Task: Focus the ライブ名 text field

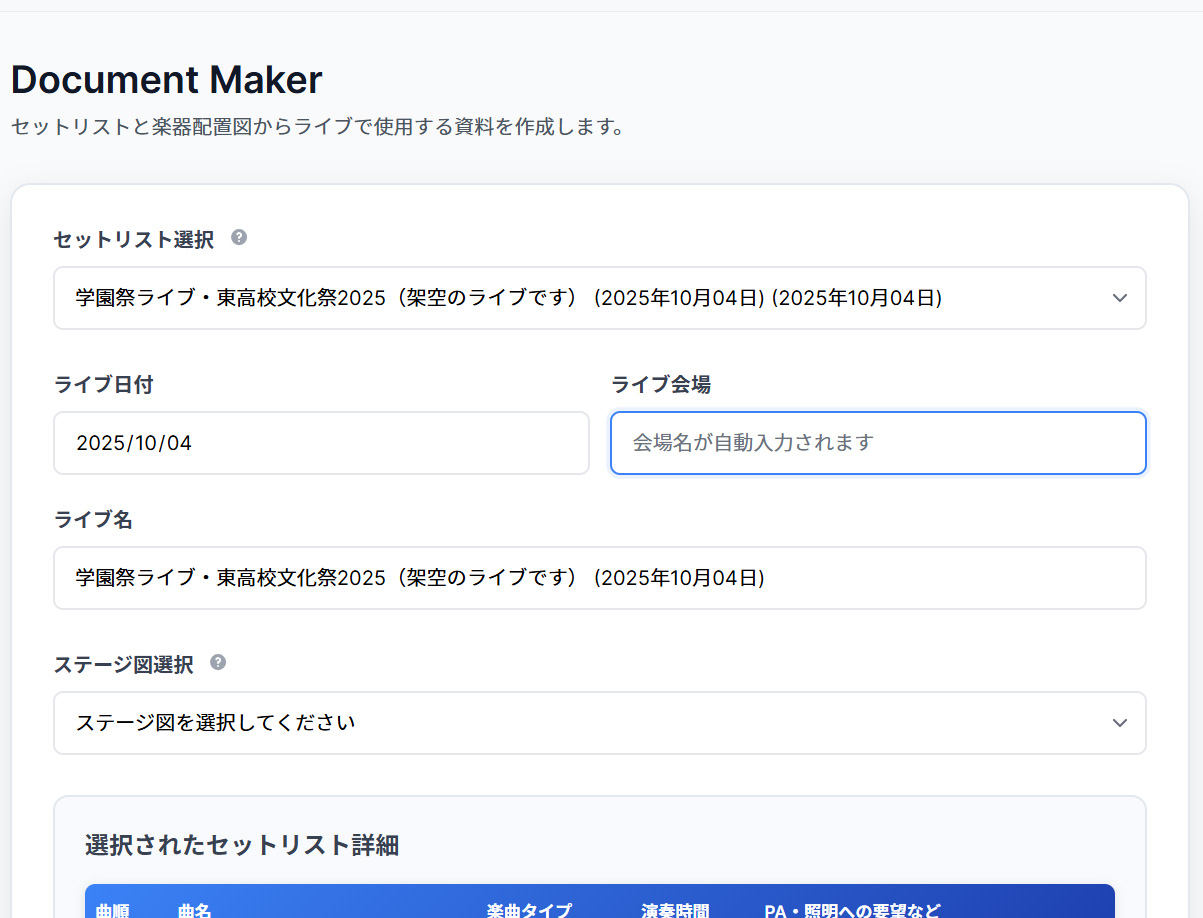Action: click(600, 578)
